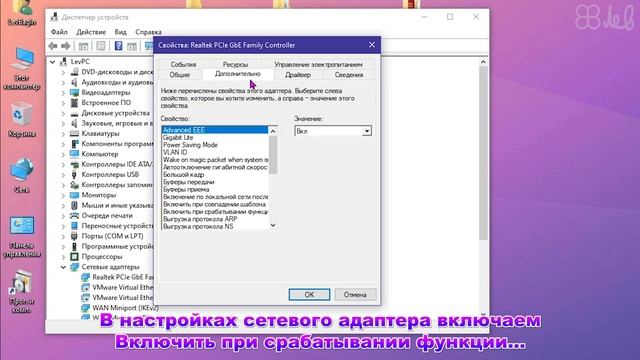The height and width of the screenshot is (360, 640).
Task: Switch to the Драйвер tab
Action: (x=298, y=75)
